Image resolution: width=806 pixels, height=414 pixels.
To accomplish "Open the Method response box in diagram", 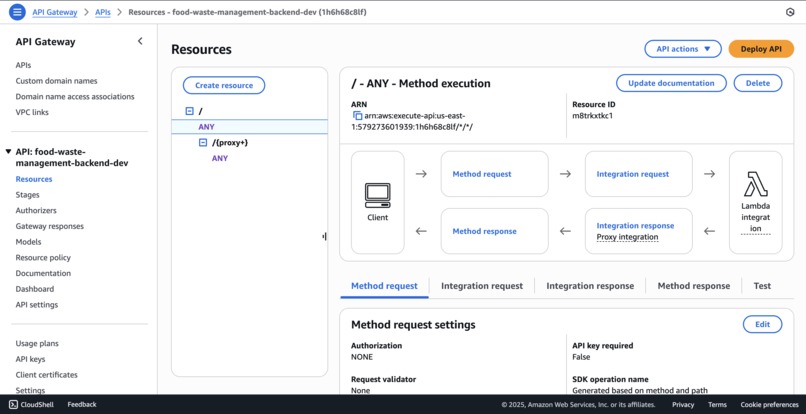I will (x=494, y=231).
